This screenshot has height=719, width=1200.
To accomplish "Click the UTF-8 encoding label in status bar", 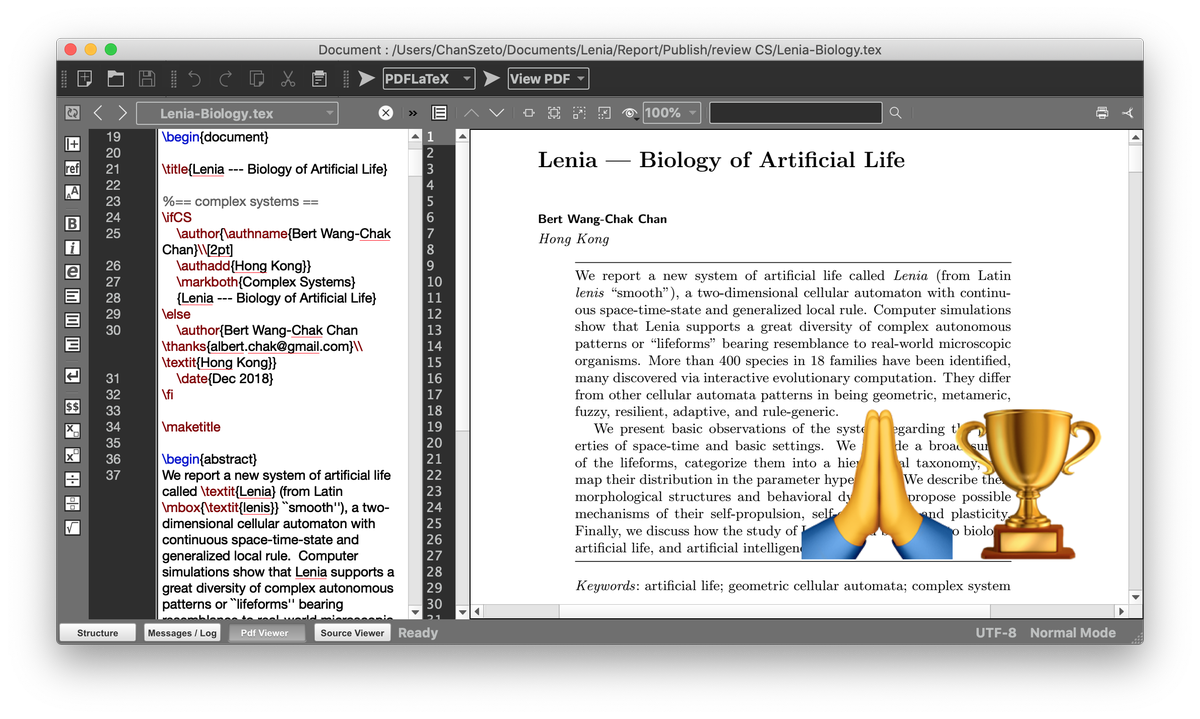I will pos(996,633).
